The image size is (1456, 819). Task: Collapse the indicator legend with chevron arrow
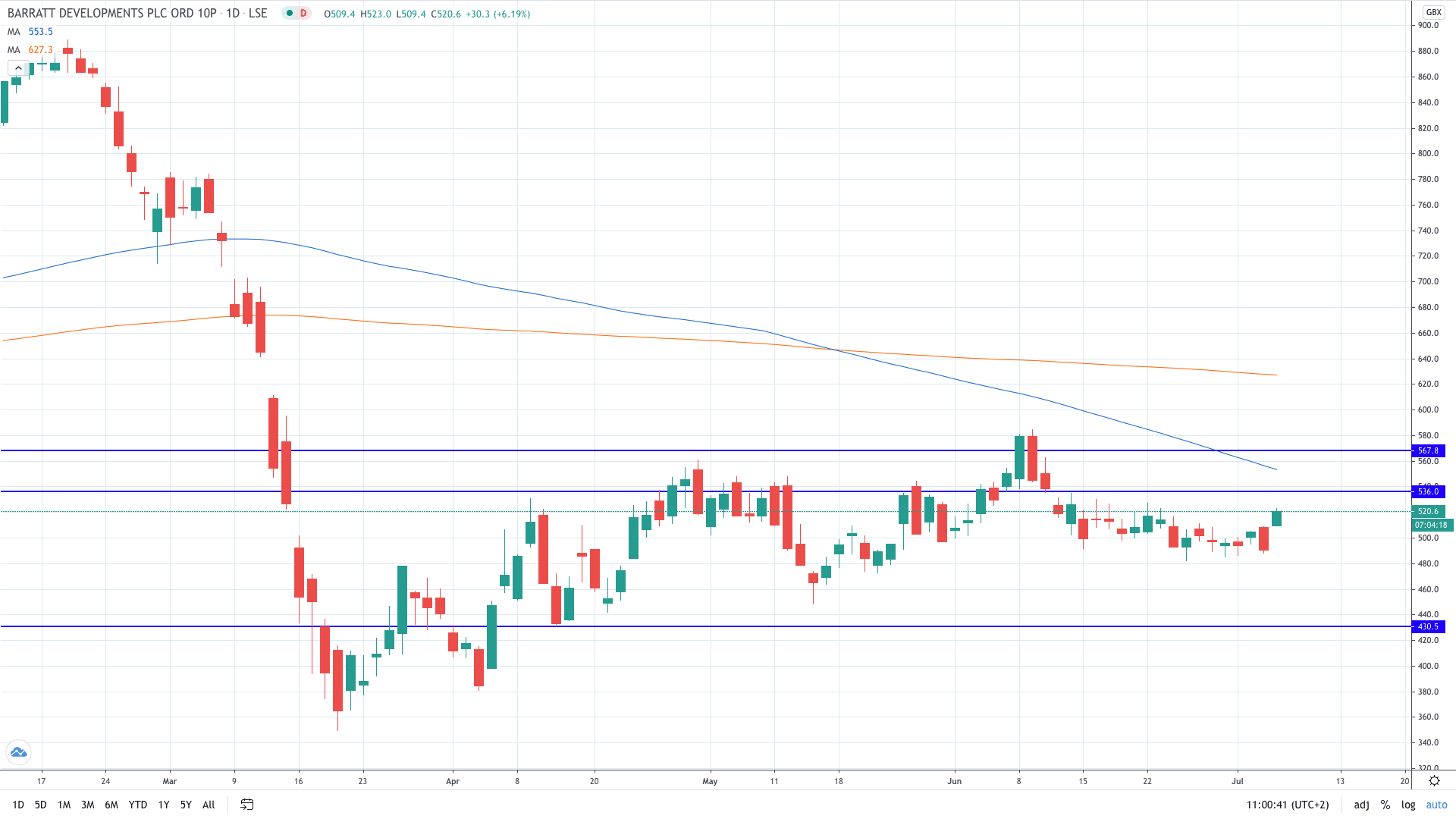click(18, 68)
